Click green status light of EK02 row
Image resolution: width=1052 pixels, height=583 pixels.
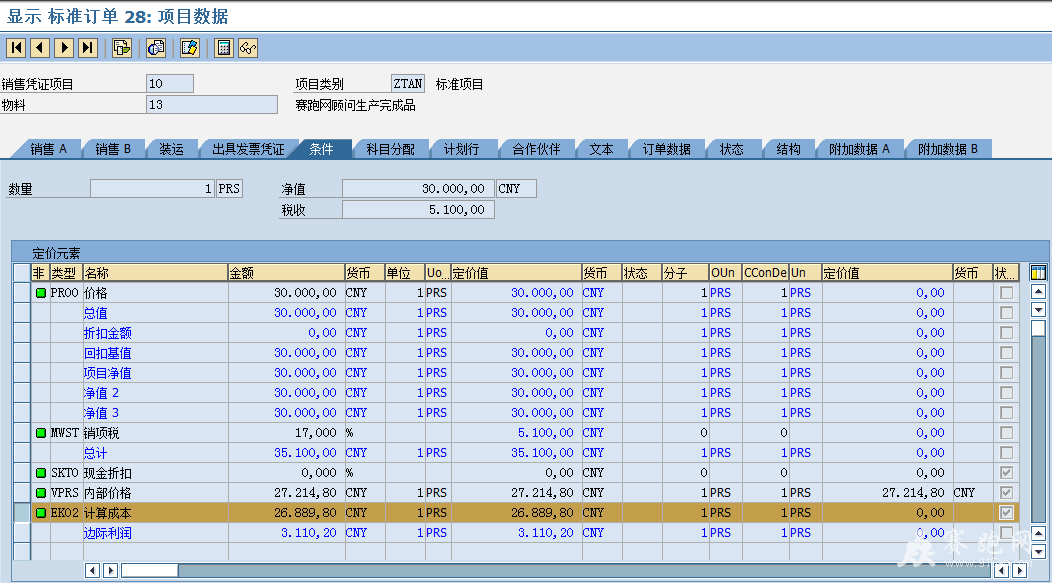point(41,513)
